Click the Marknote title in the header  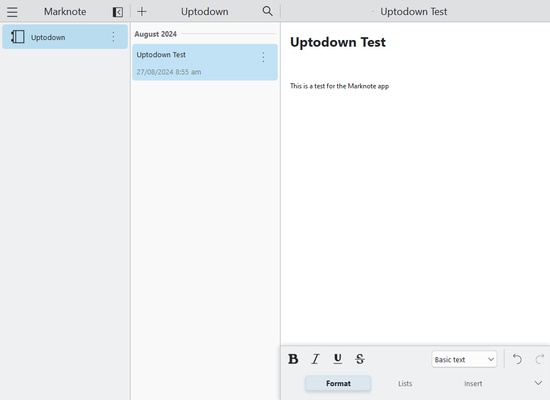coord(65,12)
